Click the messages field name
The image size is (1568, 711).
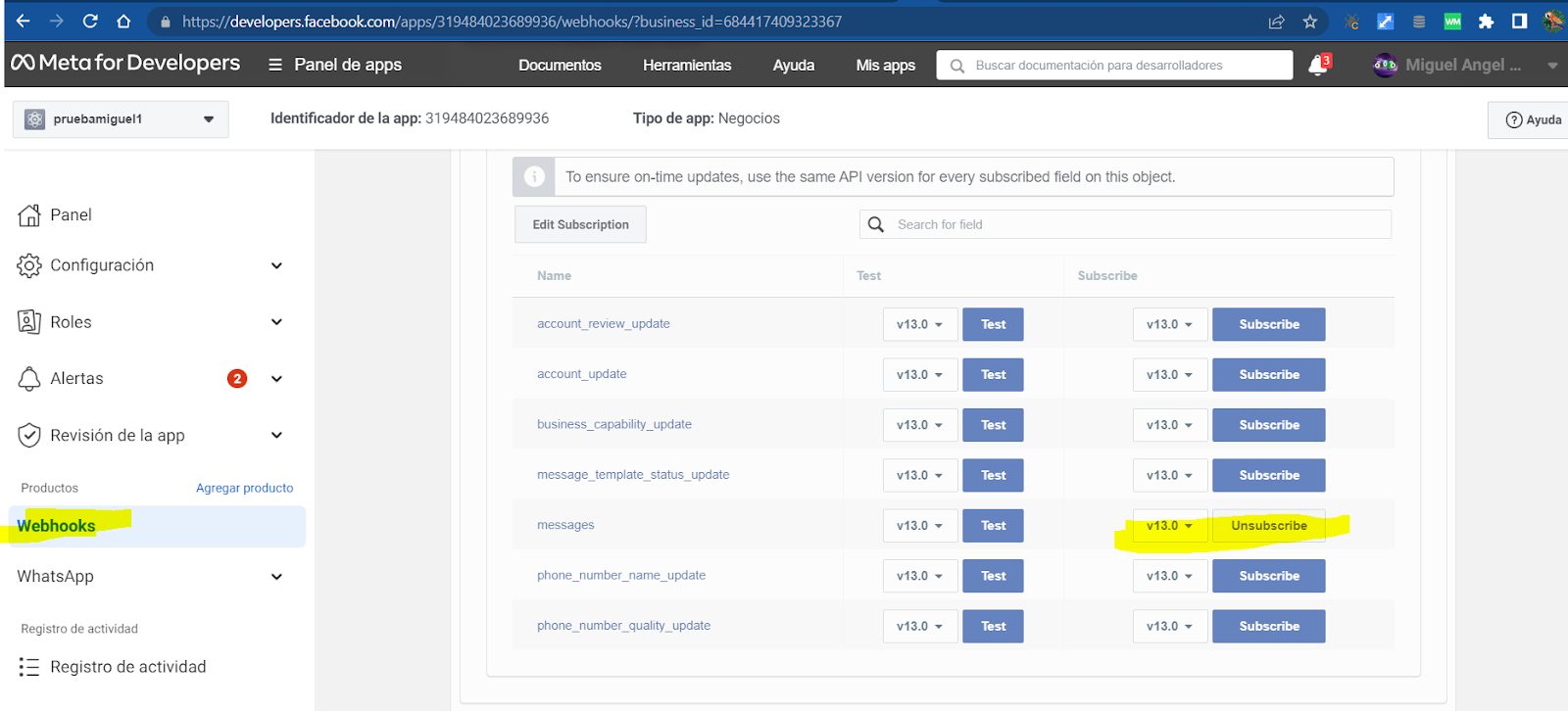pyautogui.click(x=565, y=525)
